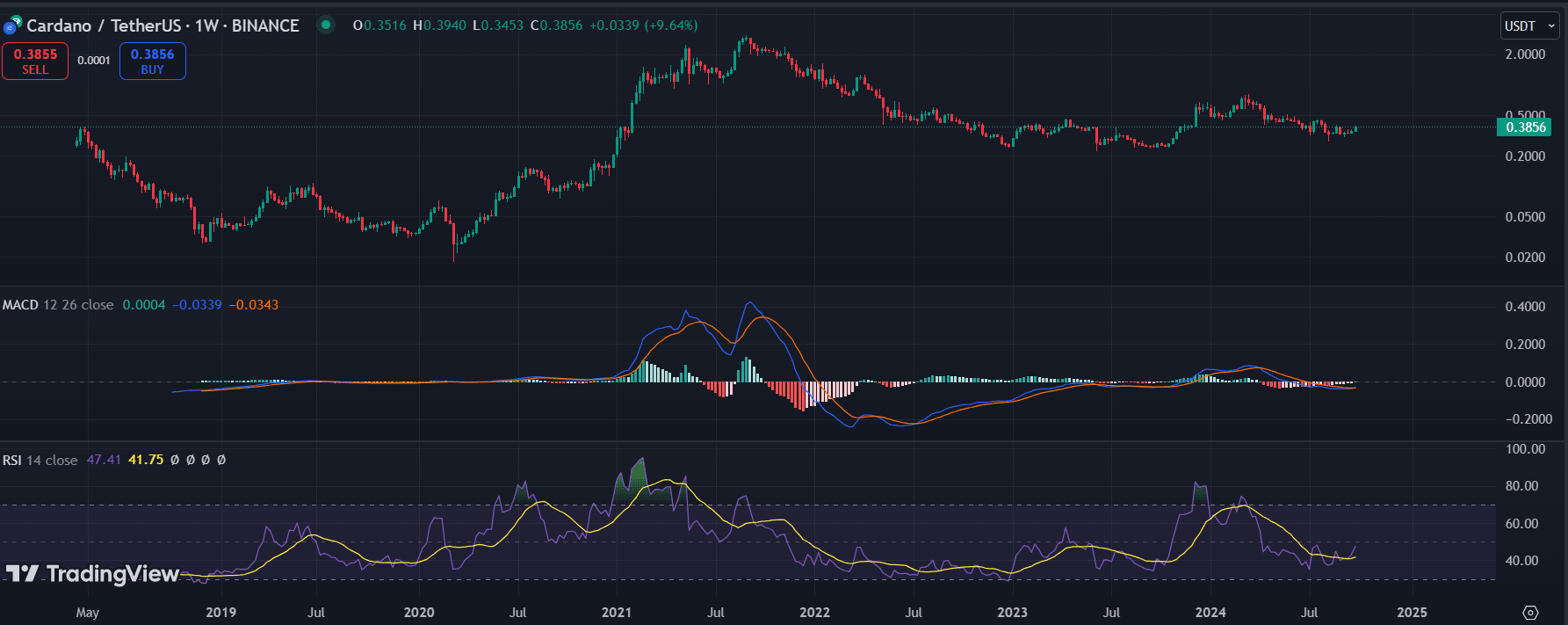
Task: Click "0.0000" on the MACD scale
Action: pos(1525,382)
